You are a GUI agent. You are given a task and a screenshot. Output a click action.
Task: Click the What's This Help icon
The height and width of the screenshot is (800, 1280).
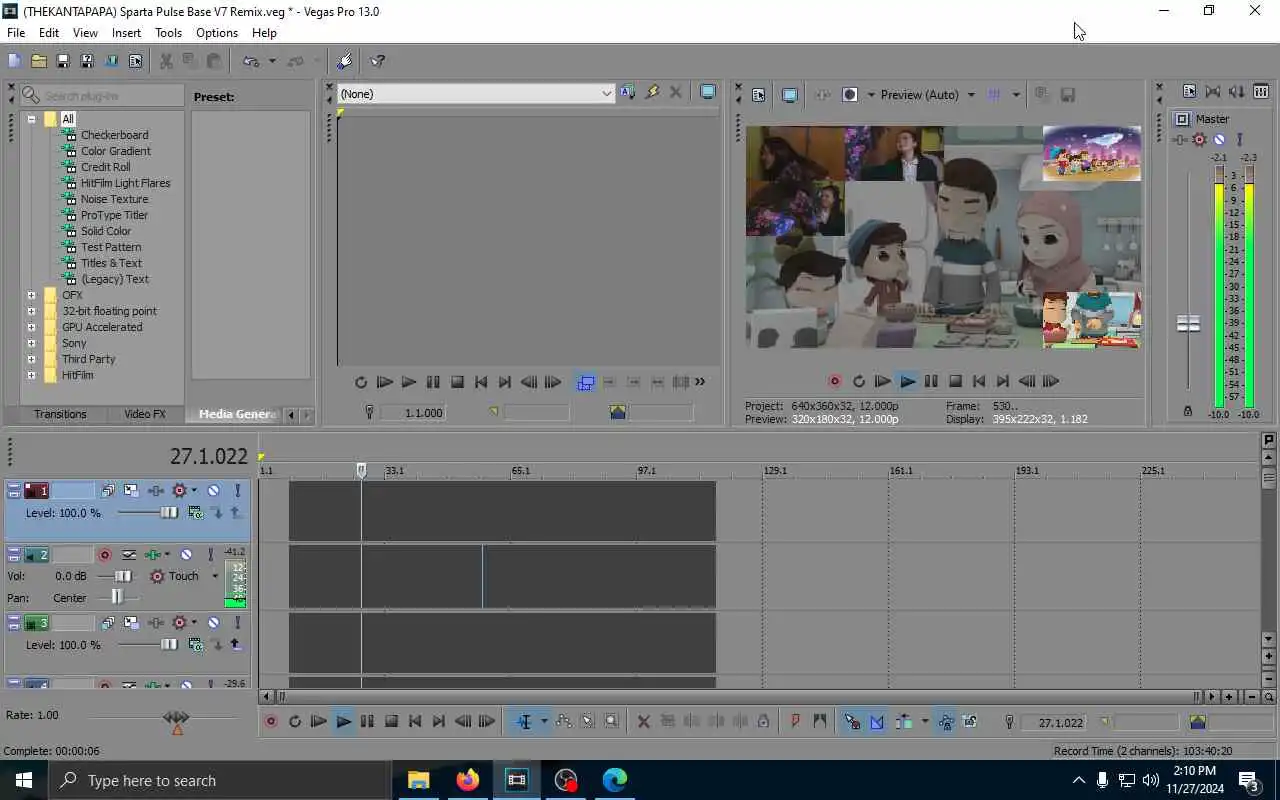click(x=378, y=61)
